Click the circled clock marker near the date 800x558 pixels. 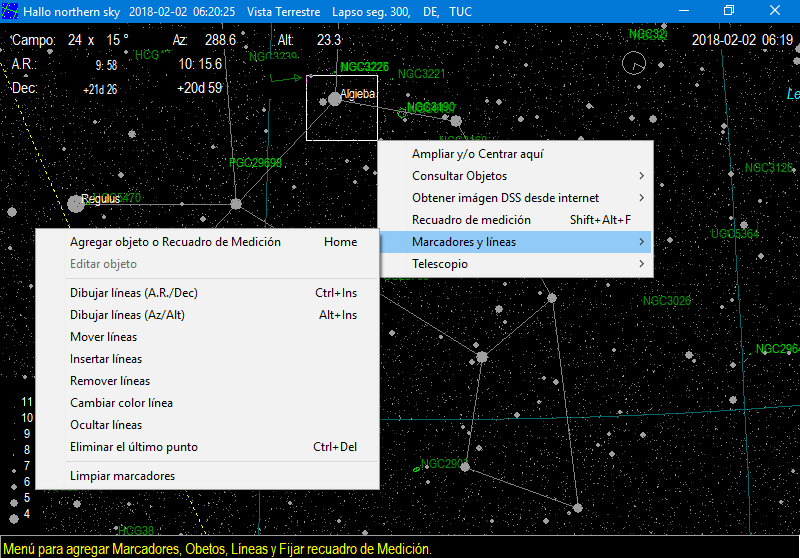tap(633, 64)
